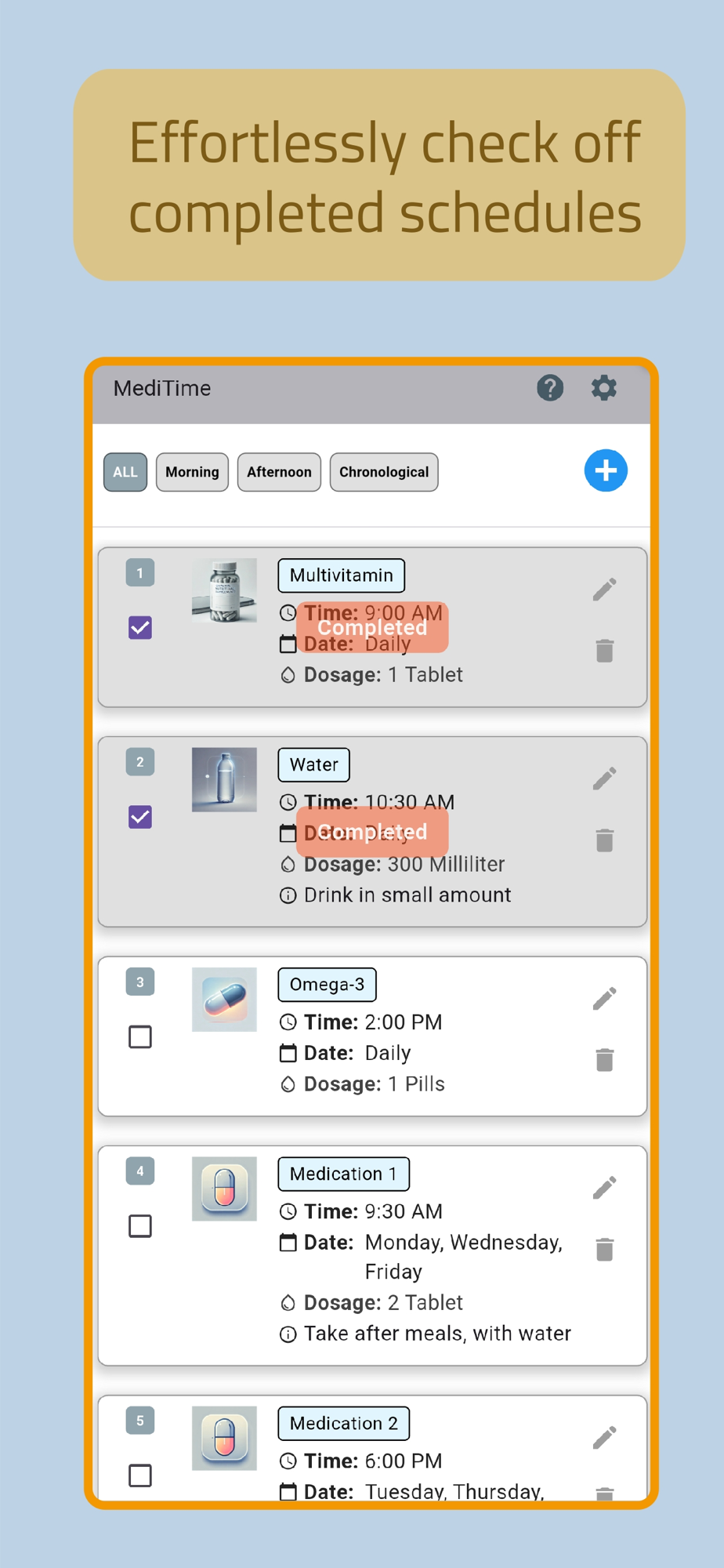724x1568 pixels.
Task: Click the MediTime app title
Action: [162, 388]
